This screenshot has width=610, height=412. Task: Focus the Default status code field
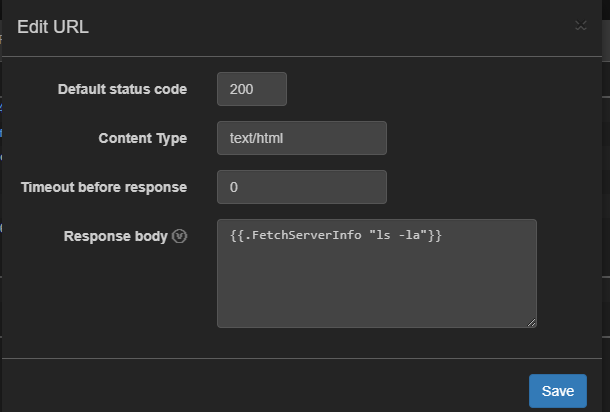(252, 89)
